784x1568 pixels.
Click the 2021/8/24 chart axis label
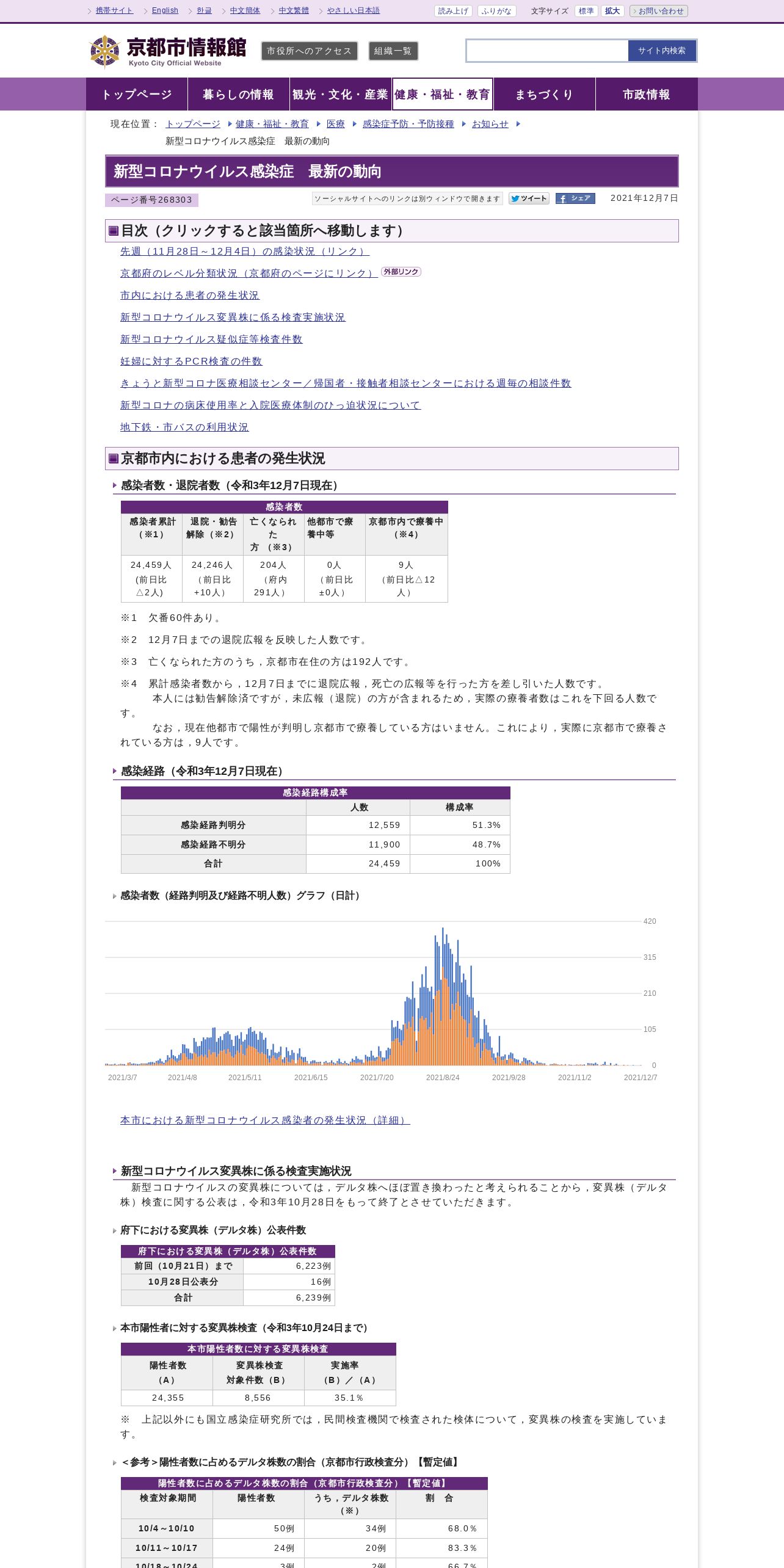tap(443, 1078)
